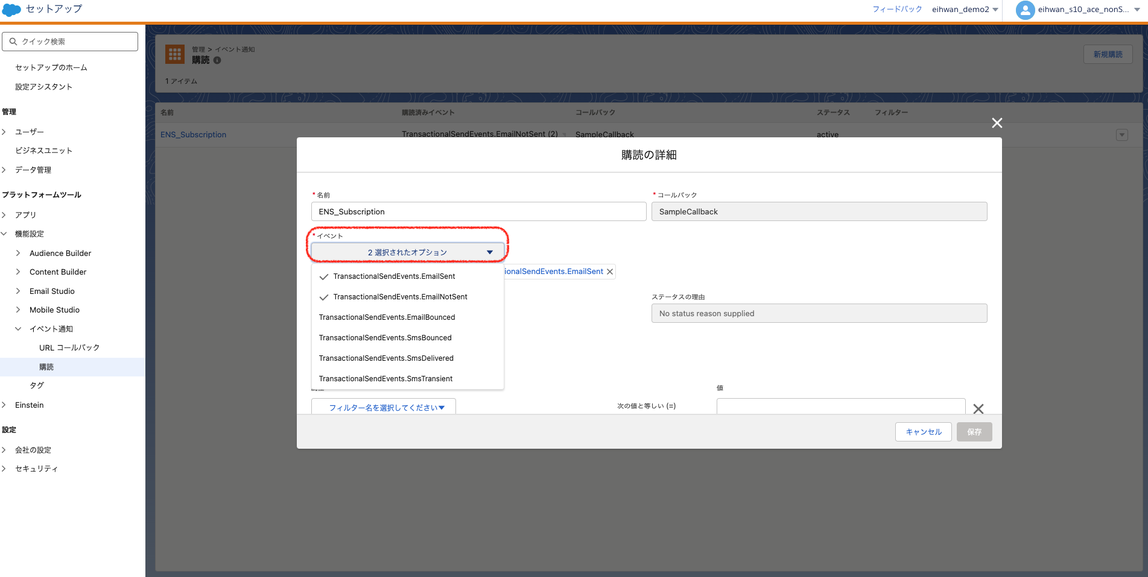Expand Audience Builder in sidebar
Viewport: 1148px width, 577px height.
[x=19, y=253]
